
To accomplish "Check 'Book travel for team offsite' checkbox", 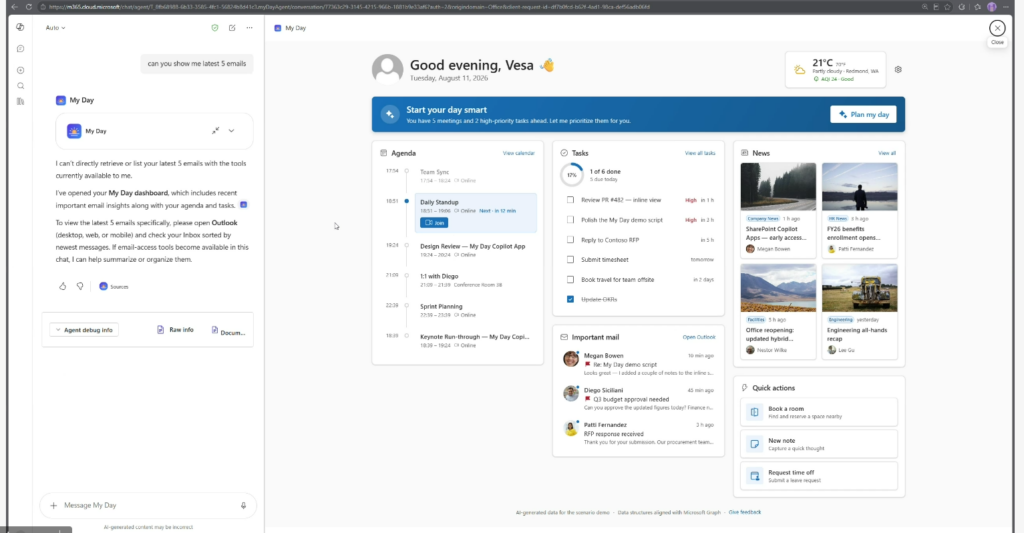I will click(x=570, y=280).
